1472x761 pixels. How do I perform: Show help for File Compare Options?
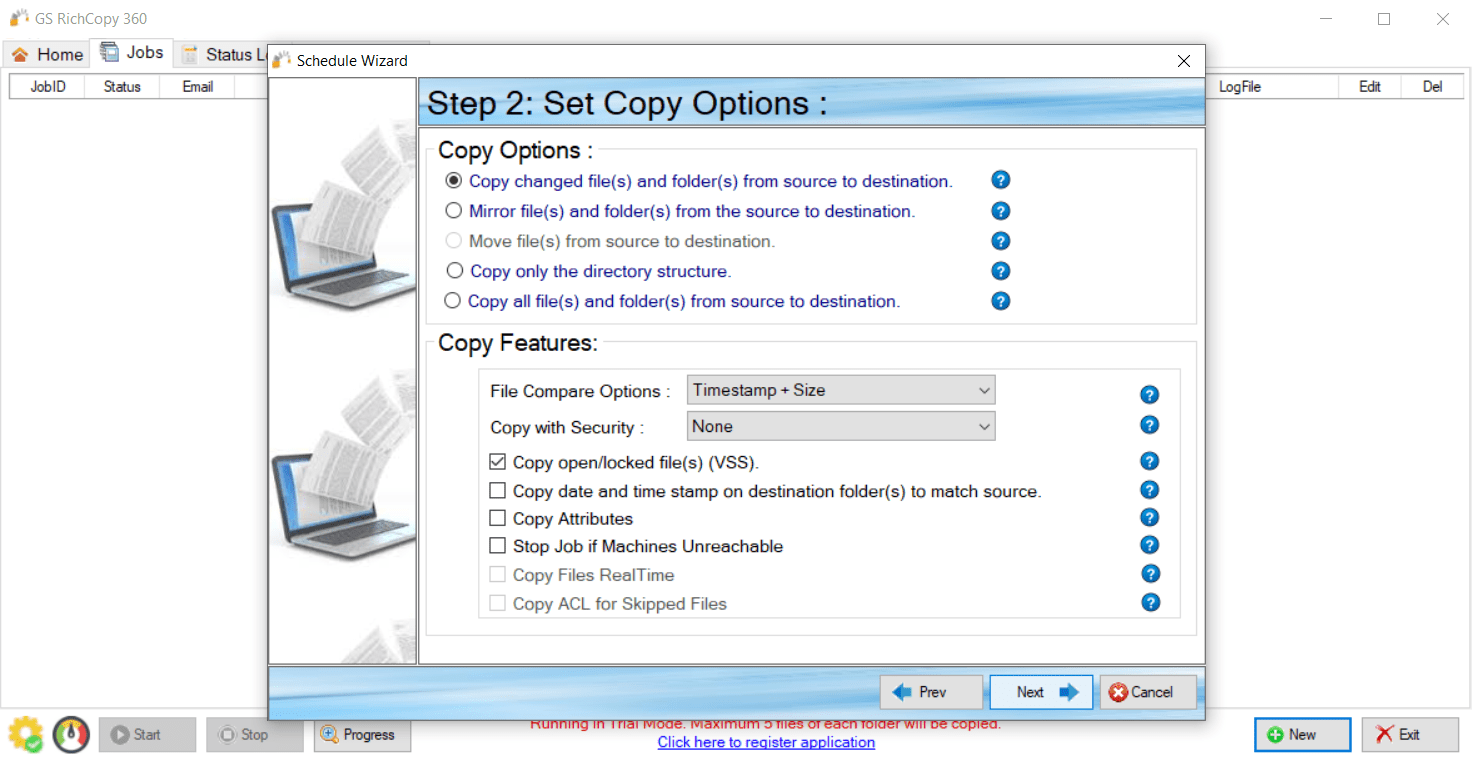click(1150, 395)
